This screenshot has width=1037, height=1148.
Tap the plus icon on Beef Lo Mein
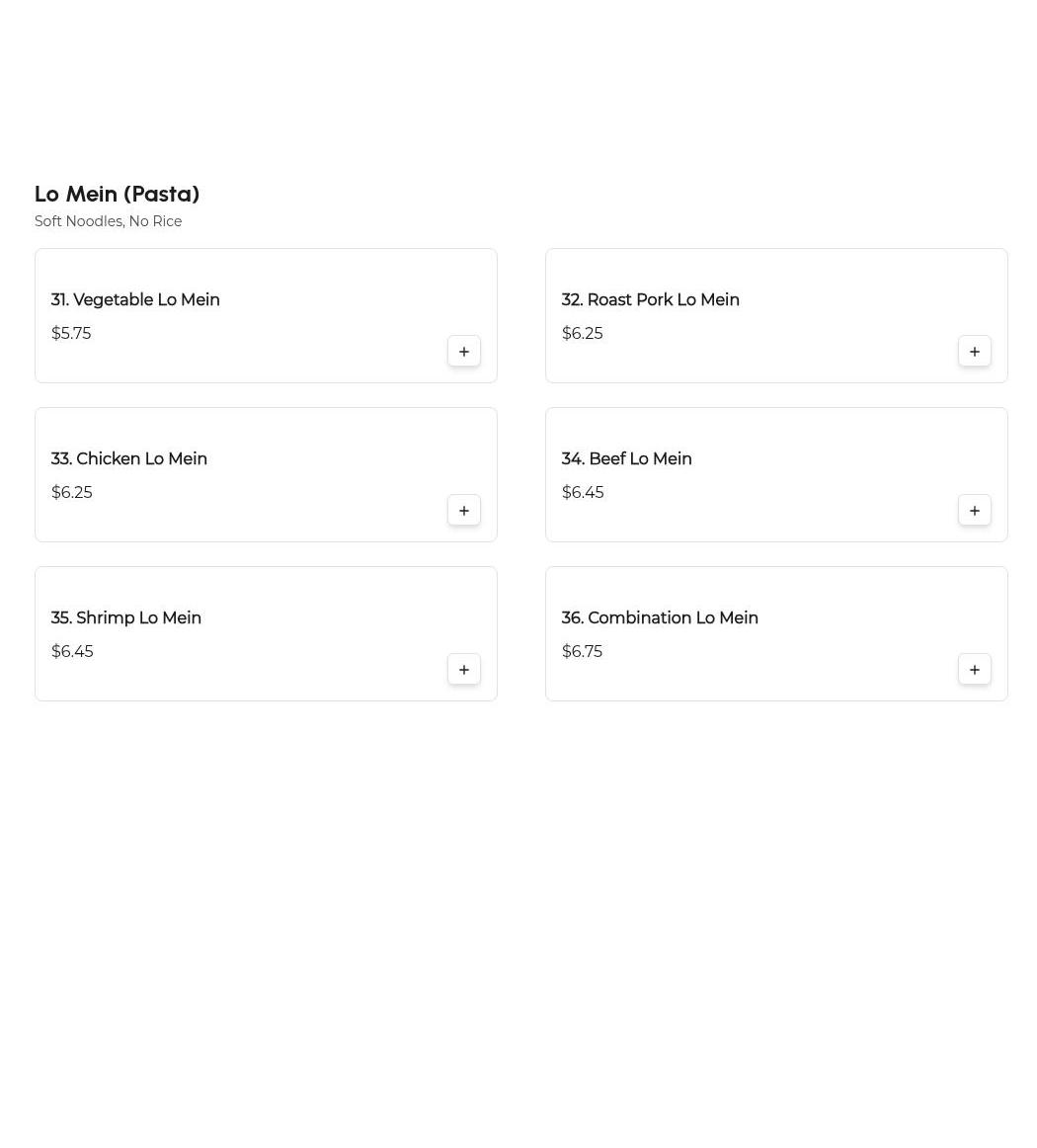tap(974, 511)
